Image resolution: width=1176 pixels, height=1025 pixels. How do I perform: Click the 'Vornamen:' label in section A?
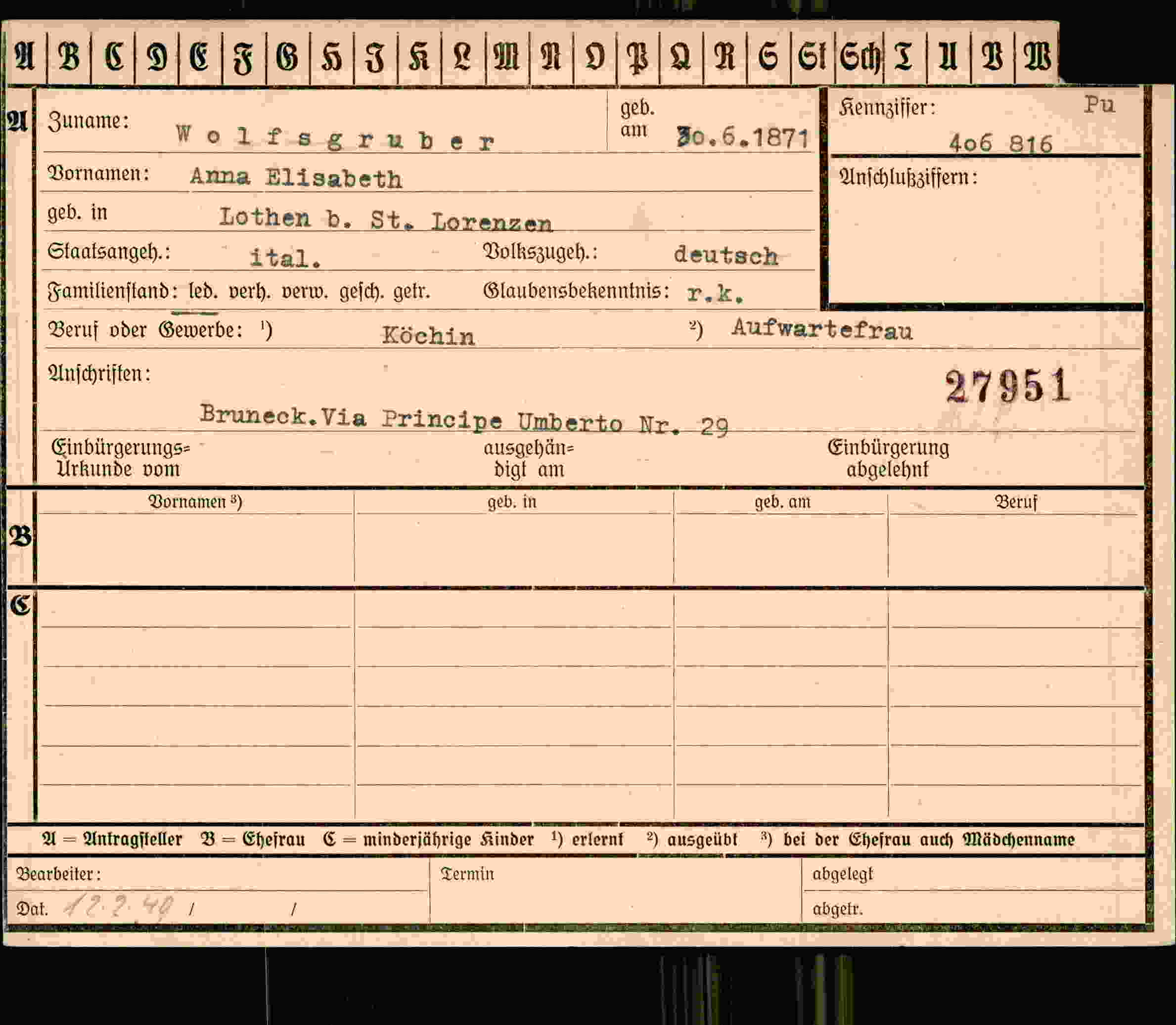(x=98, y=174)
